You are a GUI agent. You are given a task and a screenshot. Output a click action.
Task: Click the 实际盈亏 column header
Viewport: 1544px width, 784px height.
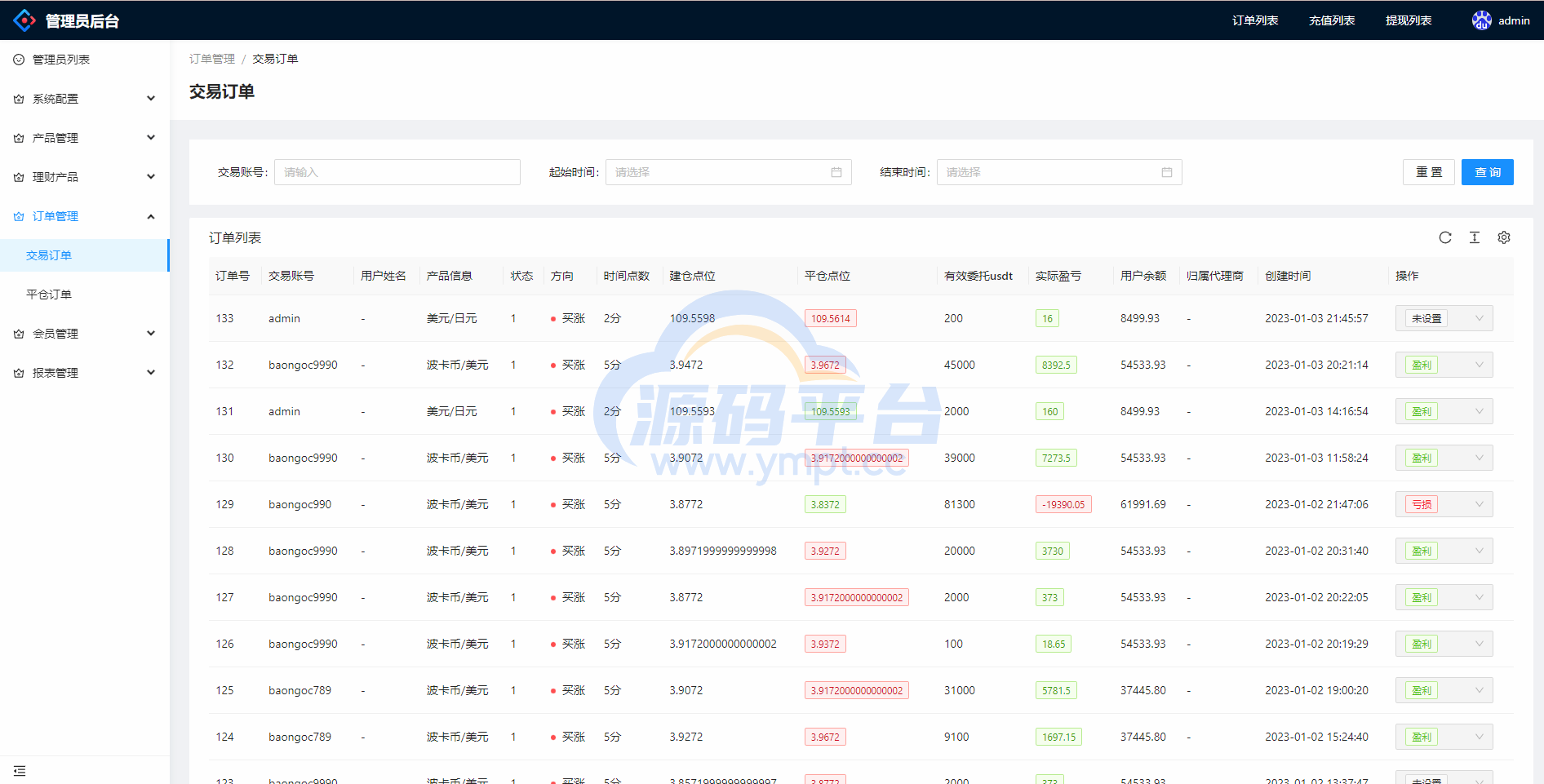(1058, 276)
